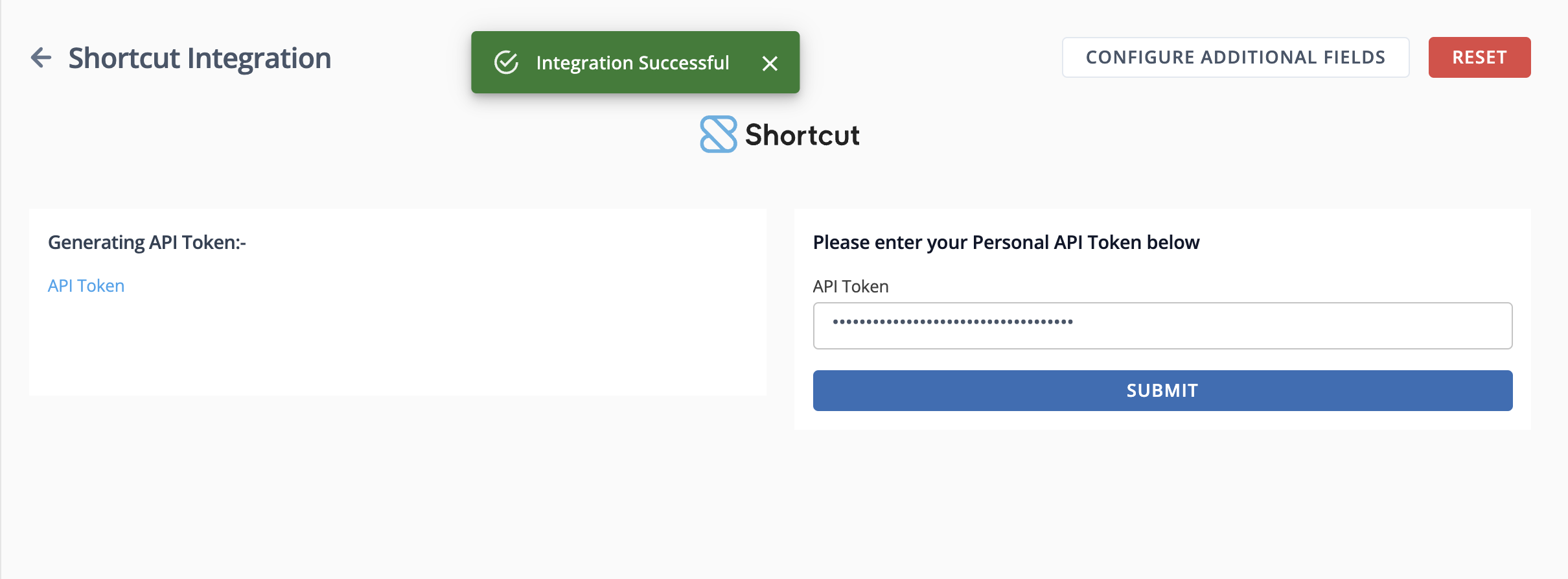1568x579 pixels.
Task: Click the Personal API Token instruction heading
Action: tap(1006, 242)
